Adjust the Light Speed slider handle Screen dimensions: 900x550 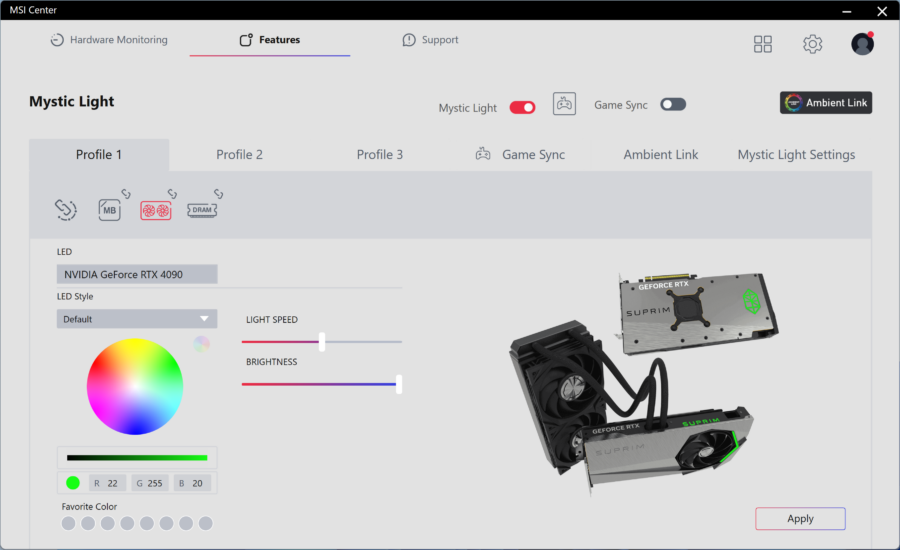(x=322, y=342)
